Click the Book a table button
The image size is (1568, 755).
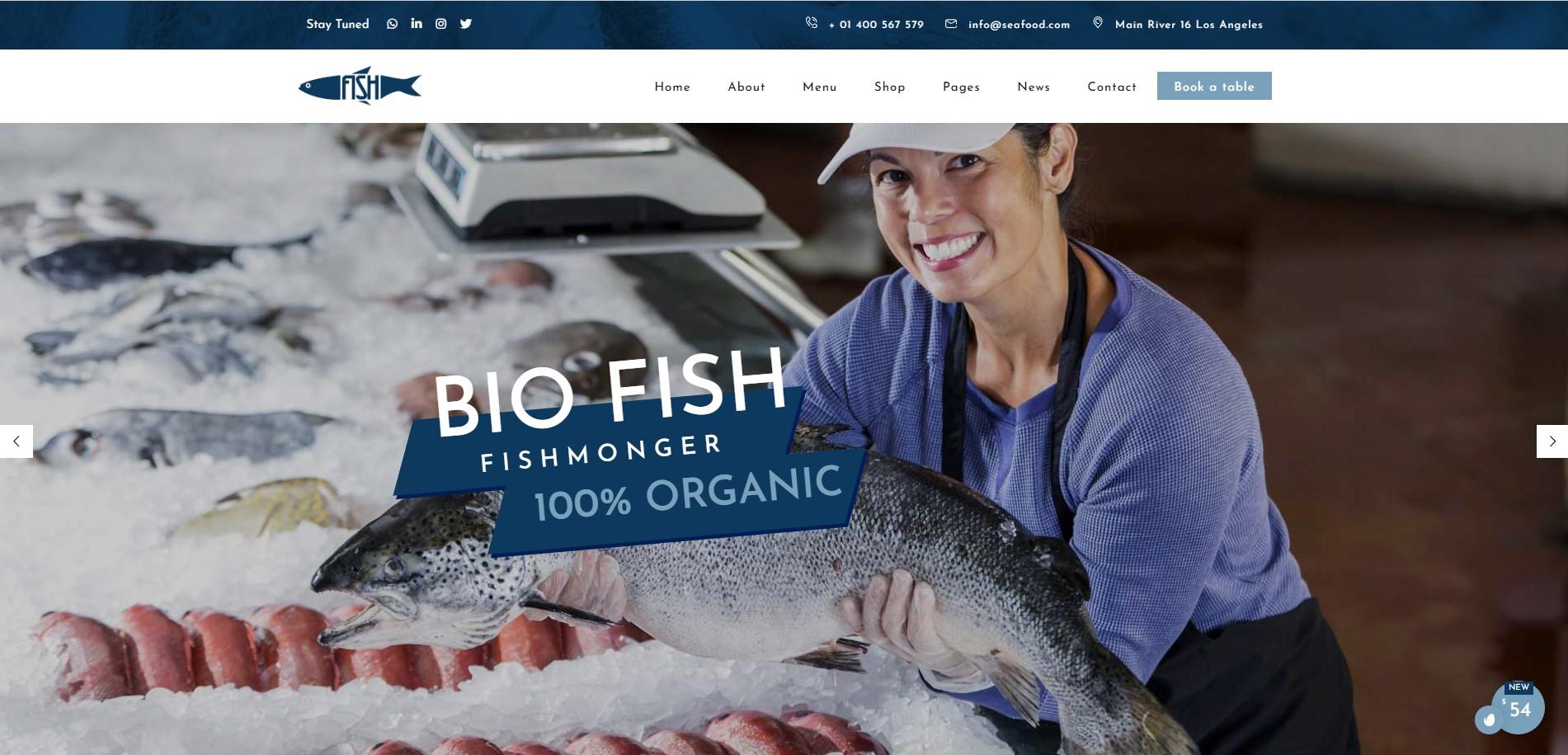1214,86
